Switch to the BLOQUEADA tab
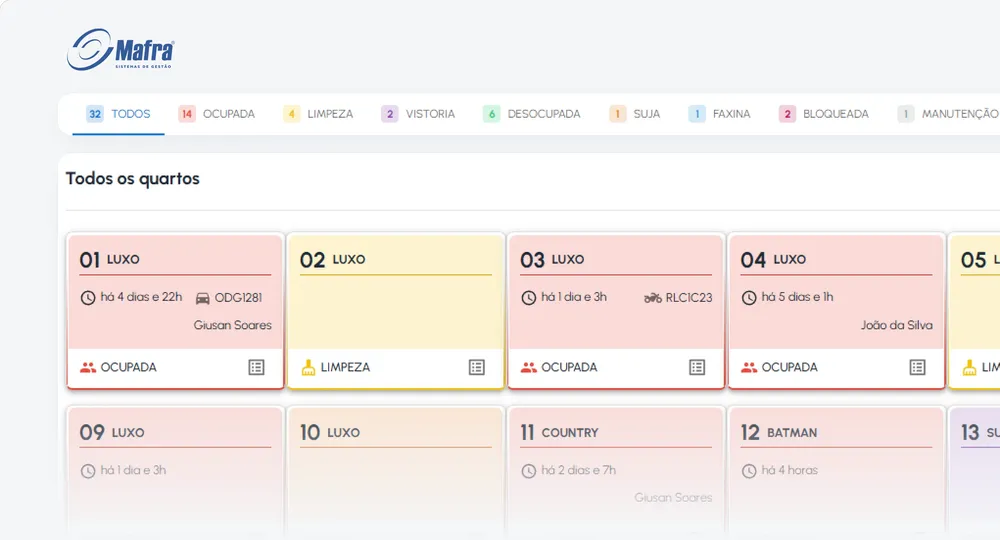The width and height of the screenshot is (1000, 540). (824, 114)
